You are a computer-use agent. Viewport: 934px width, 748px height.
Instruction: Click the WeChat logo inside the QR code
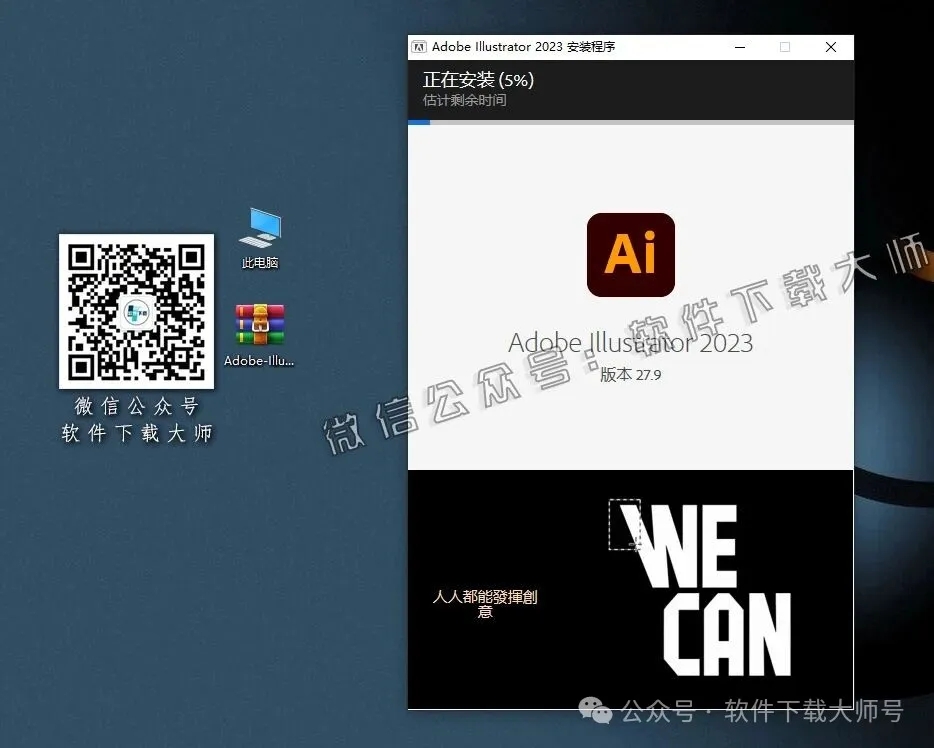[x=136, y=311]
